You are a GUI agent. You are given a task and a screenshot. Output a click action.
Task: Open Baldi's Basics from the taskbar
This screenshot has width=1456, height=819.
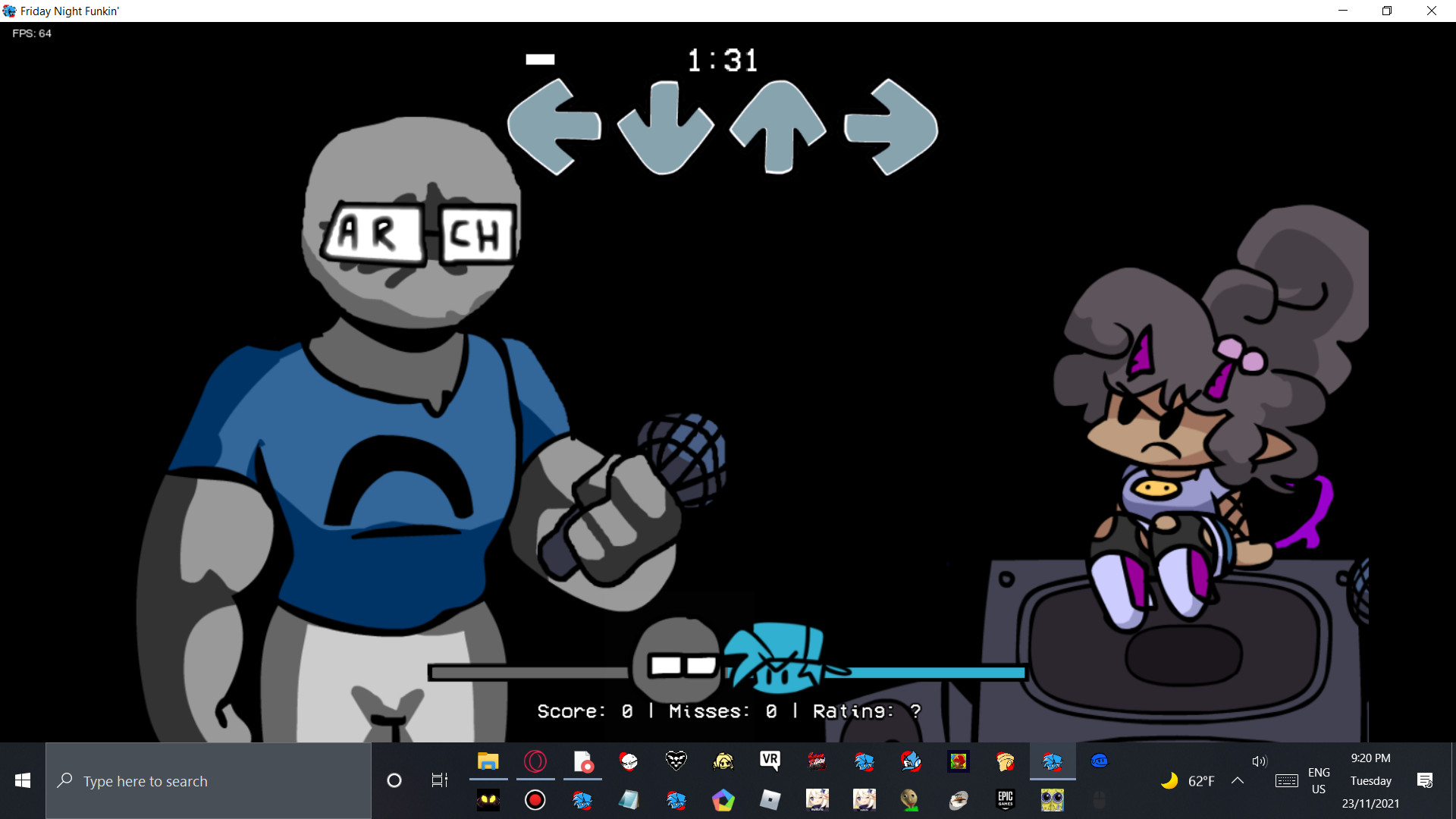(x=912, y=800)
